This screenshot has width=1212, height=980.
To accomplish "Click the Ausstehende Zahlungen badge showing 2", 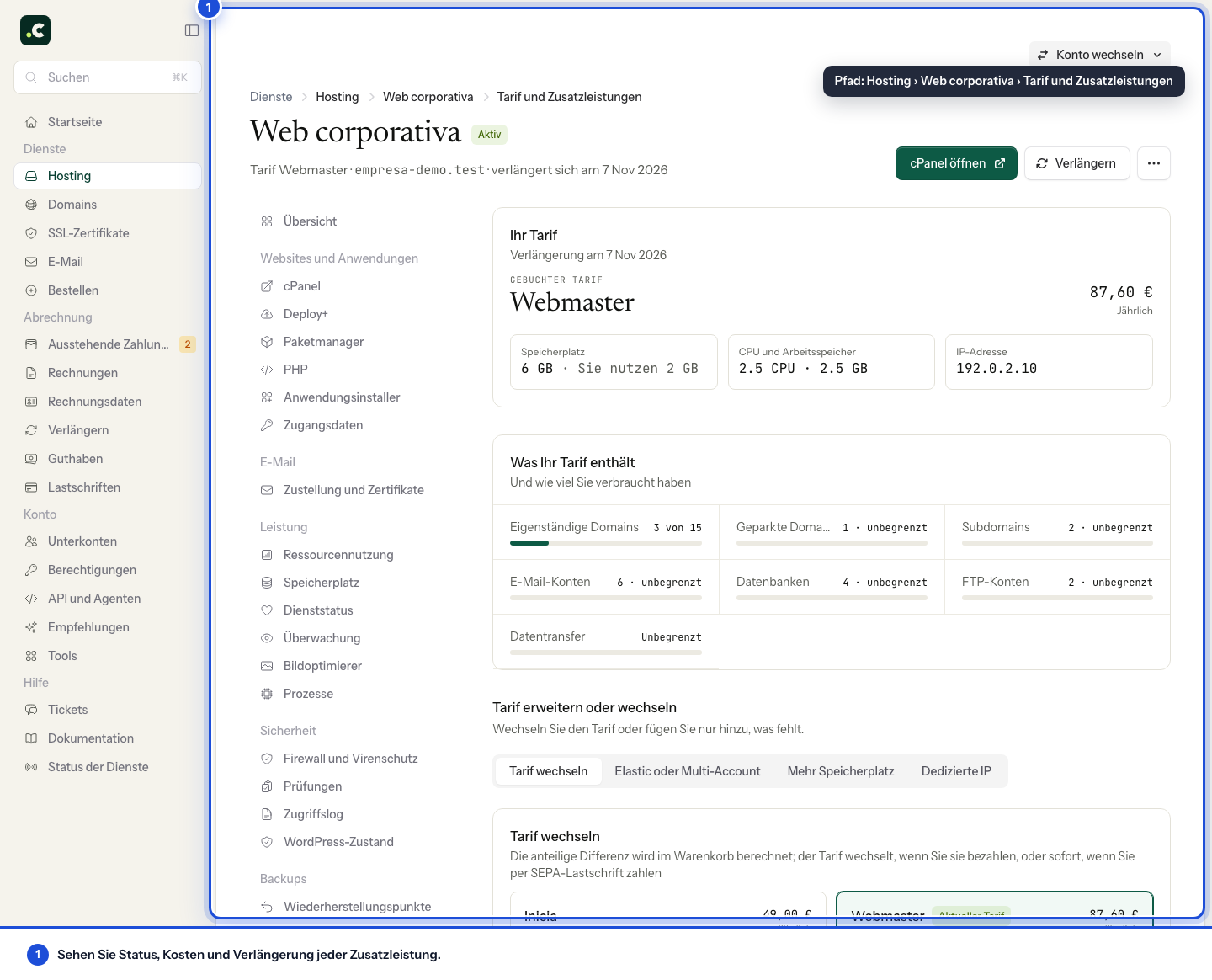I will [188, 344].
